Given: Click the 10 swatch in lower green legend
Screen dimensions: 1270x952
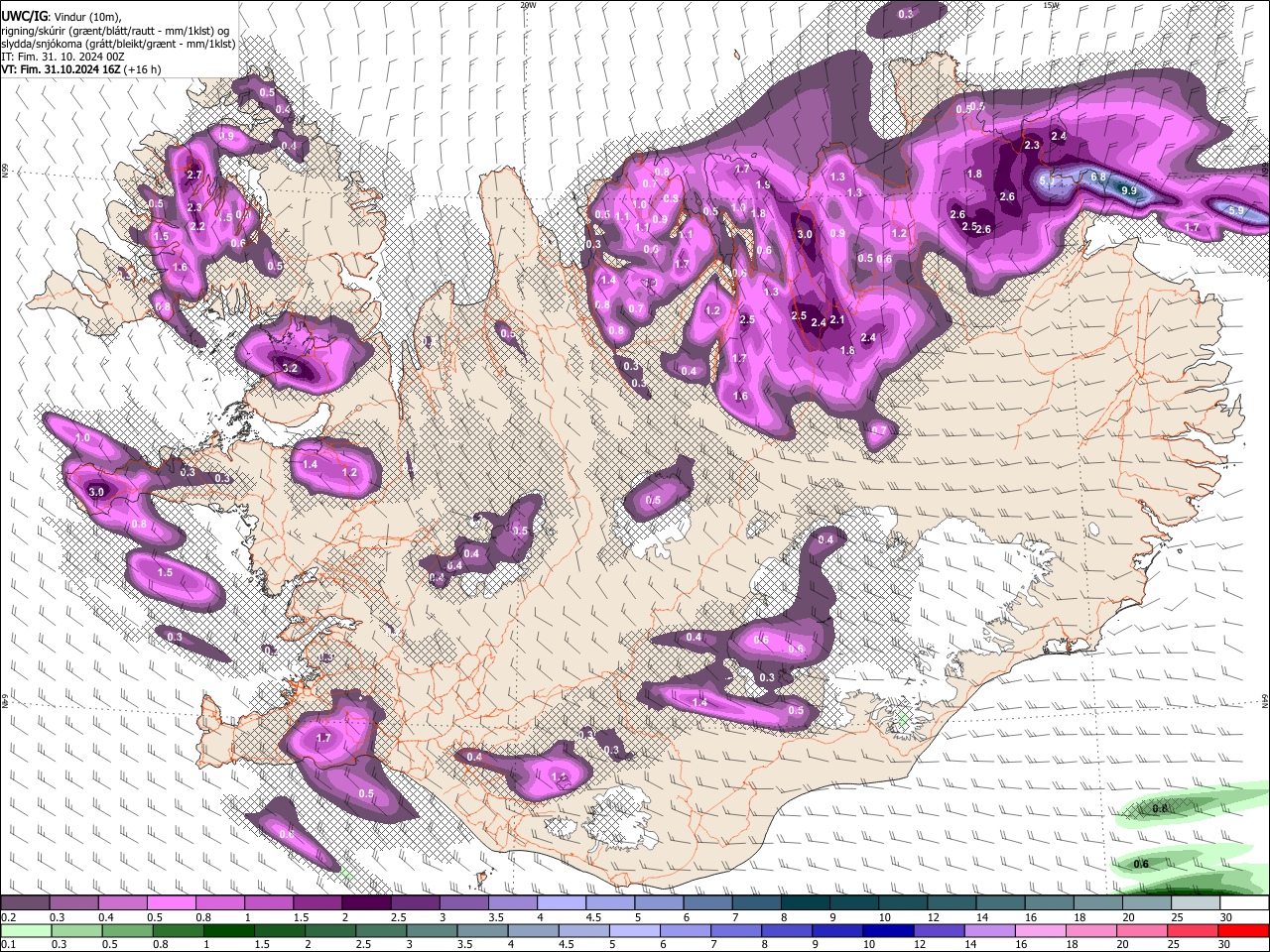Looking at the screenshot, I should click(889, 930).
